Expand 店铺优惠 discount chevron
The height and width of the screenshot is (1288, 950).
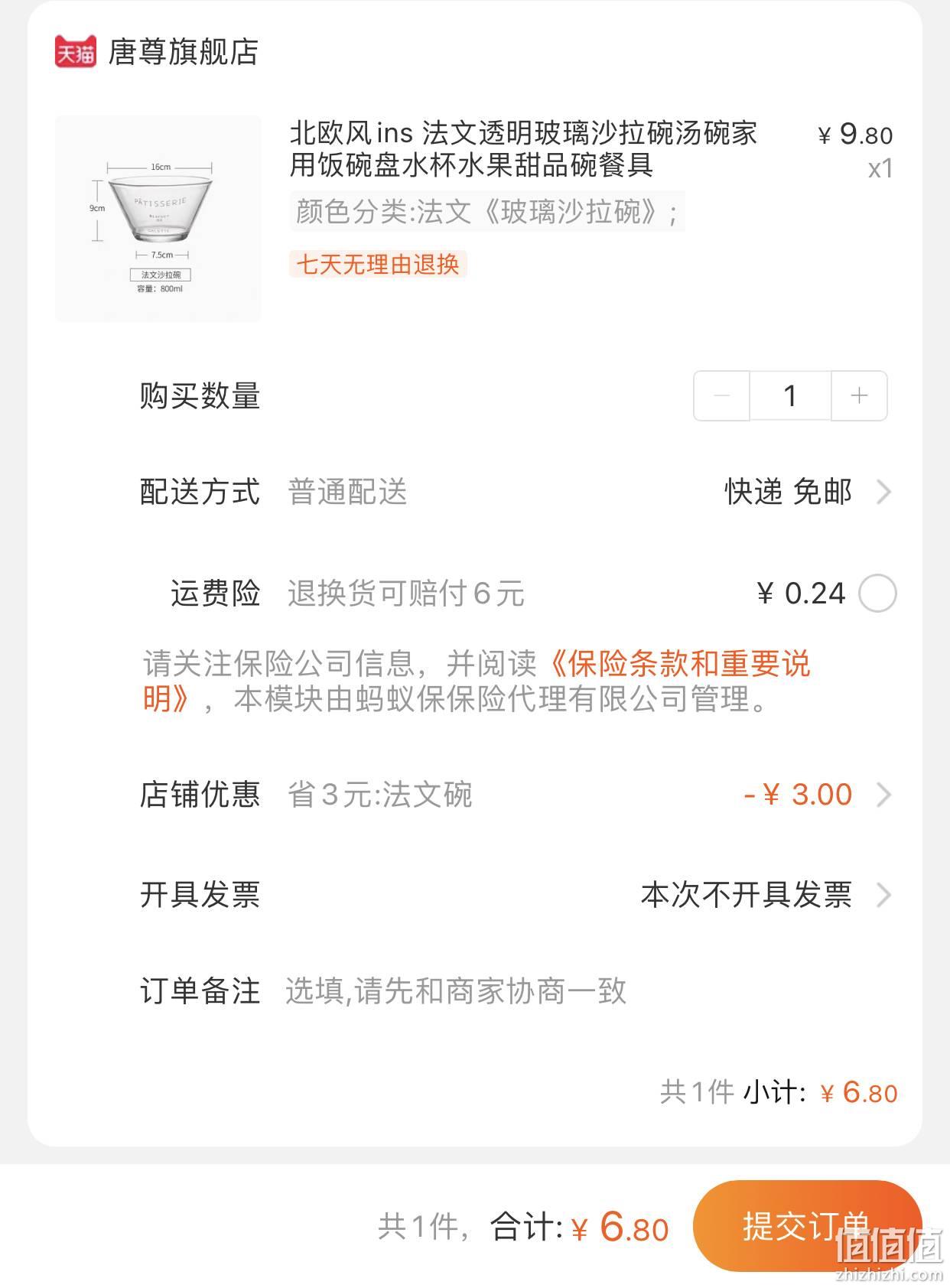point(883,795)
